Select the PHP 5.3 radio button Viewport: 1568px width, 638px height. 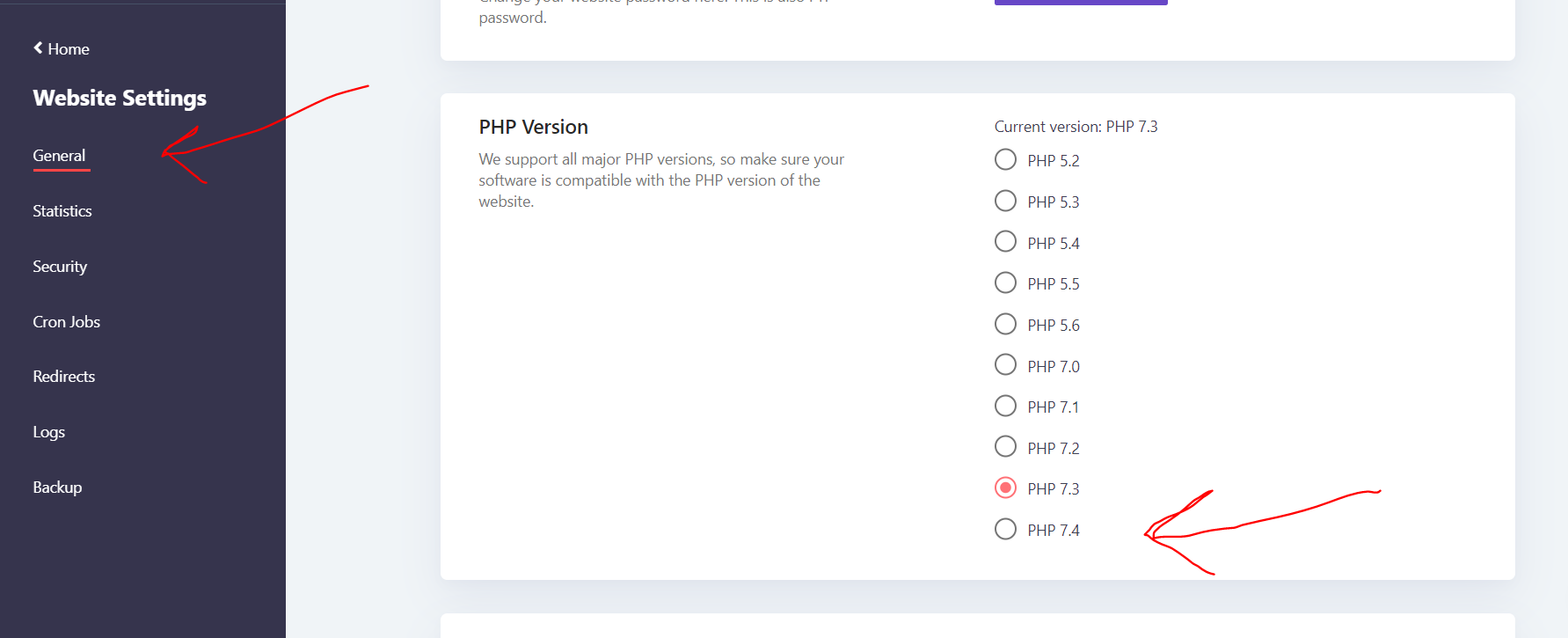1005,202
